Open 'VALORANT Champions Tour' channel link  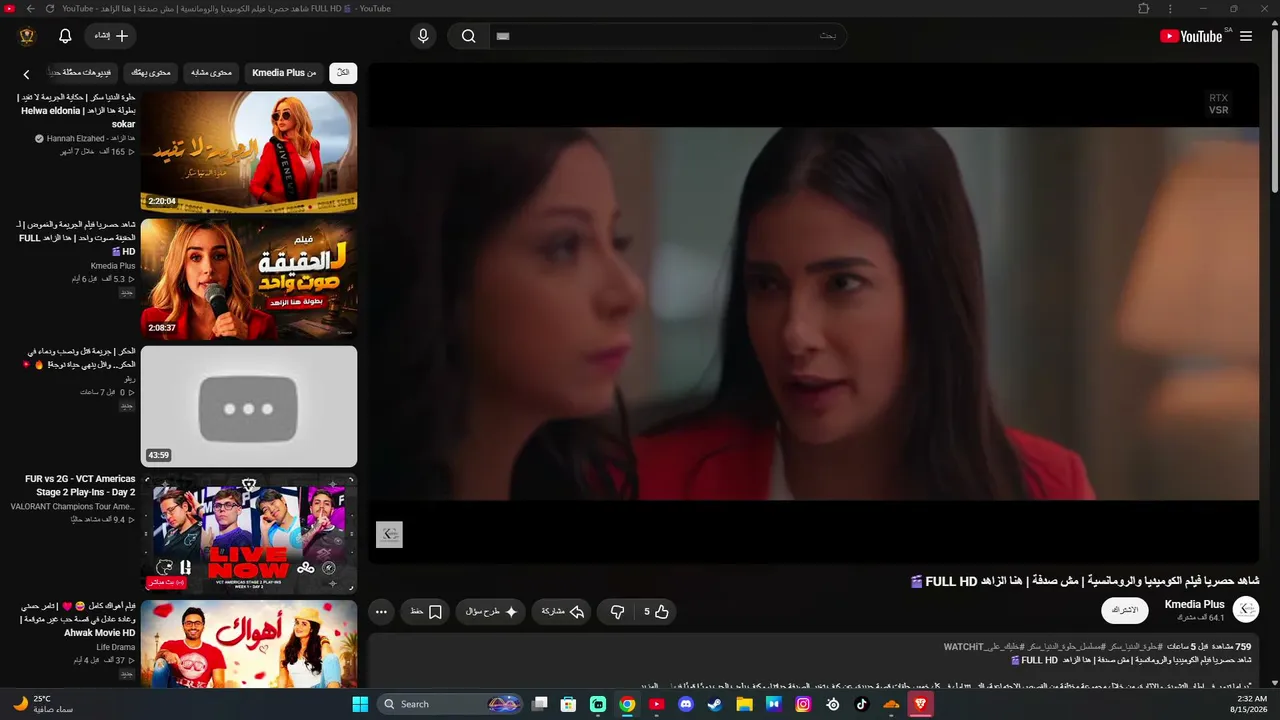coord(73,507)
